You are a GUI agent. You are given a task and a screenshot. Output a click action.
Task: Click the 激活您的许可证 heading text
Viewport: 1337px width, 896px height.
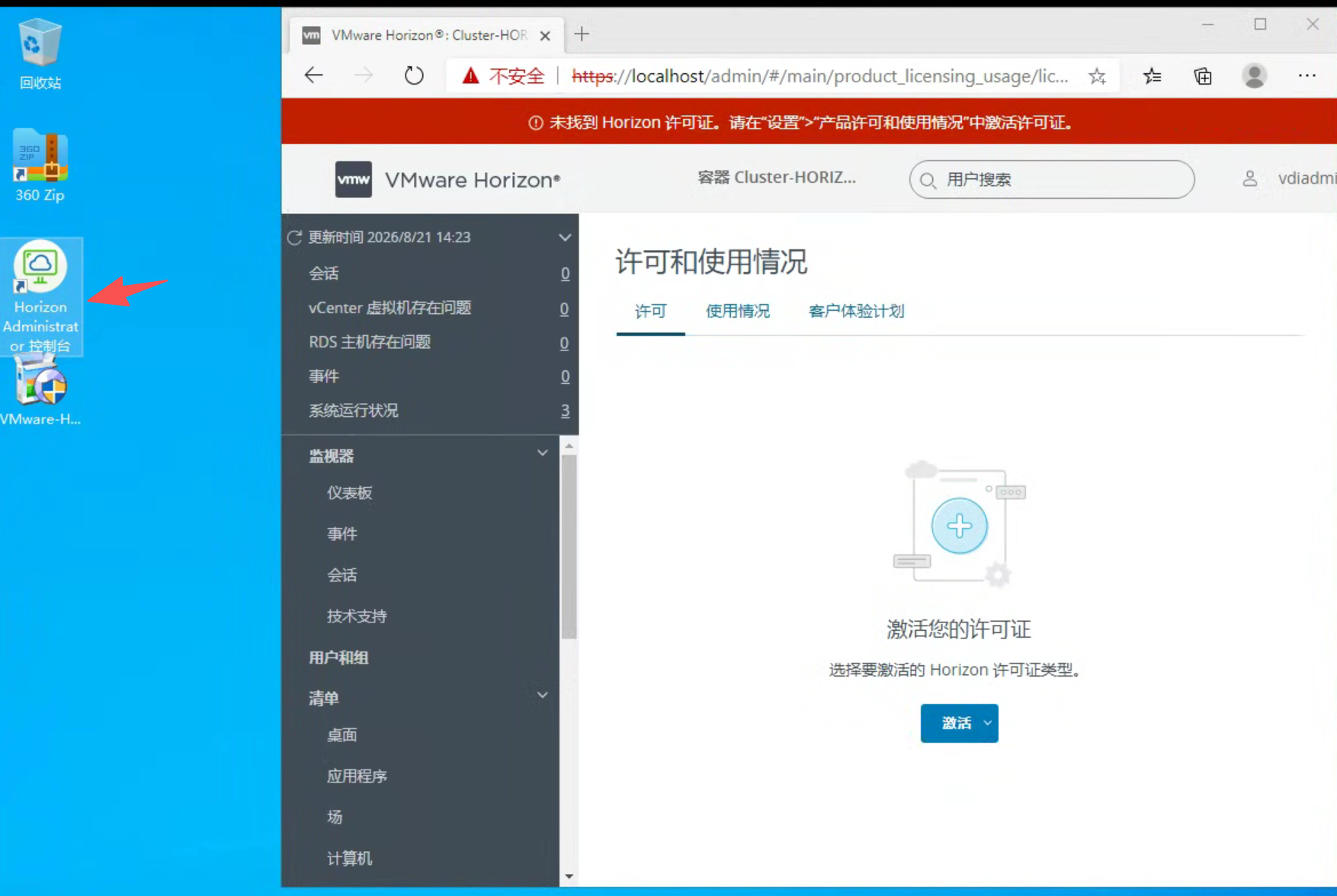point(959,629)
